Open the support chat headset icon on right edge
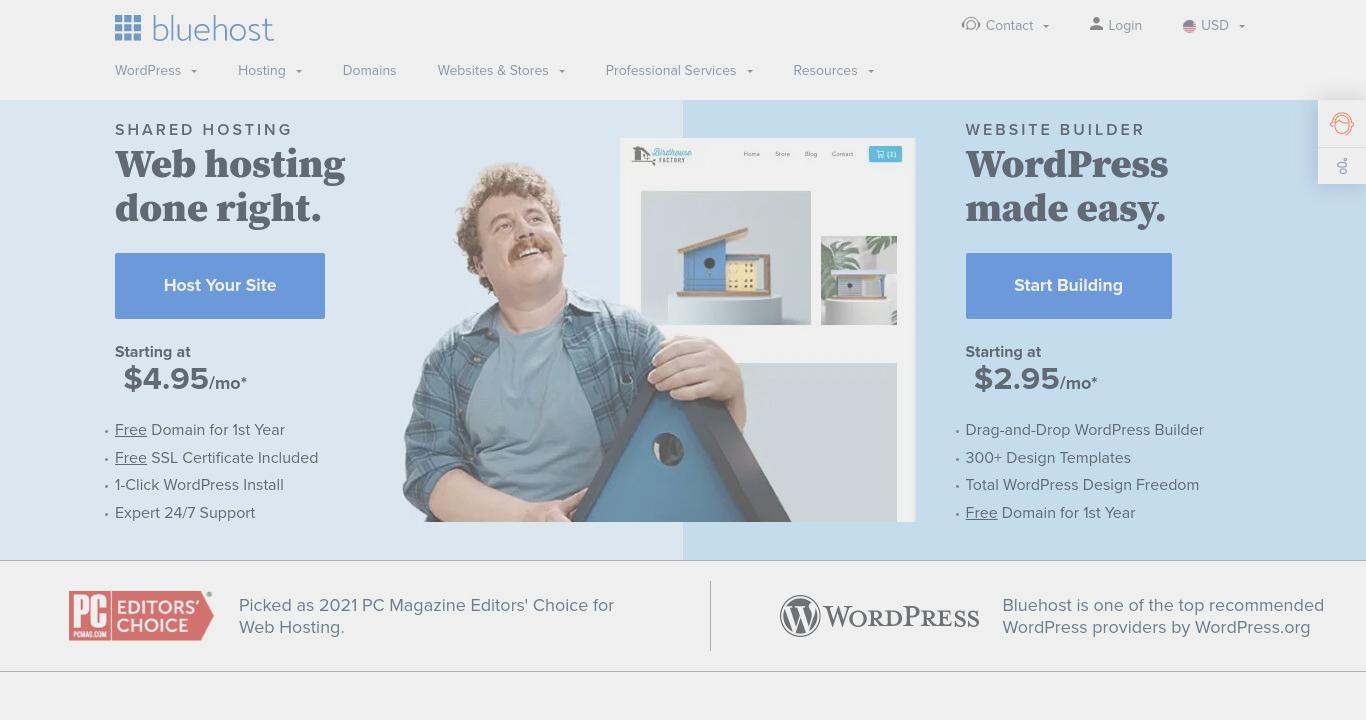 tap(1342, 124)
